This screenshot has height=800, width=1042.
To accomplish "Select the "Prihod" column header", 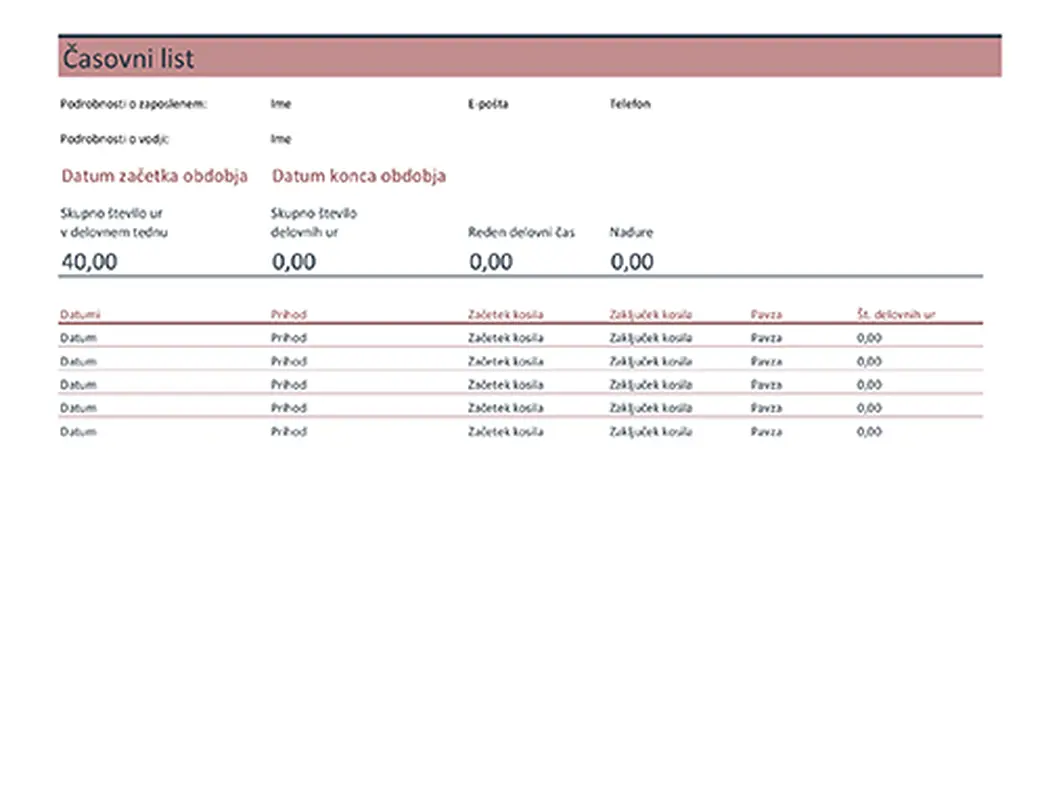I will 288,314.
